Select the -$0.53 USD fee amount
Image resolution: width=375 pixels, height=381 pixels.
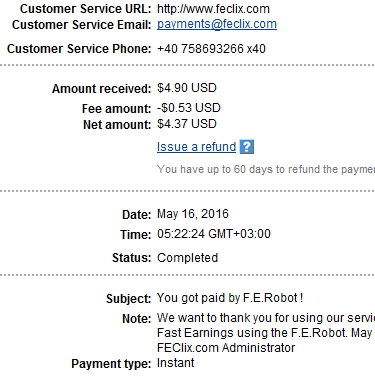click(x=189, y=108)
